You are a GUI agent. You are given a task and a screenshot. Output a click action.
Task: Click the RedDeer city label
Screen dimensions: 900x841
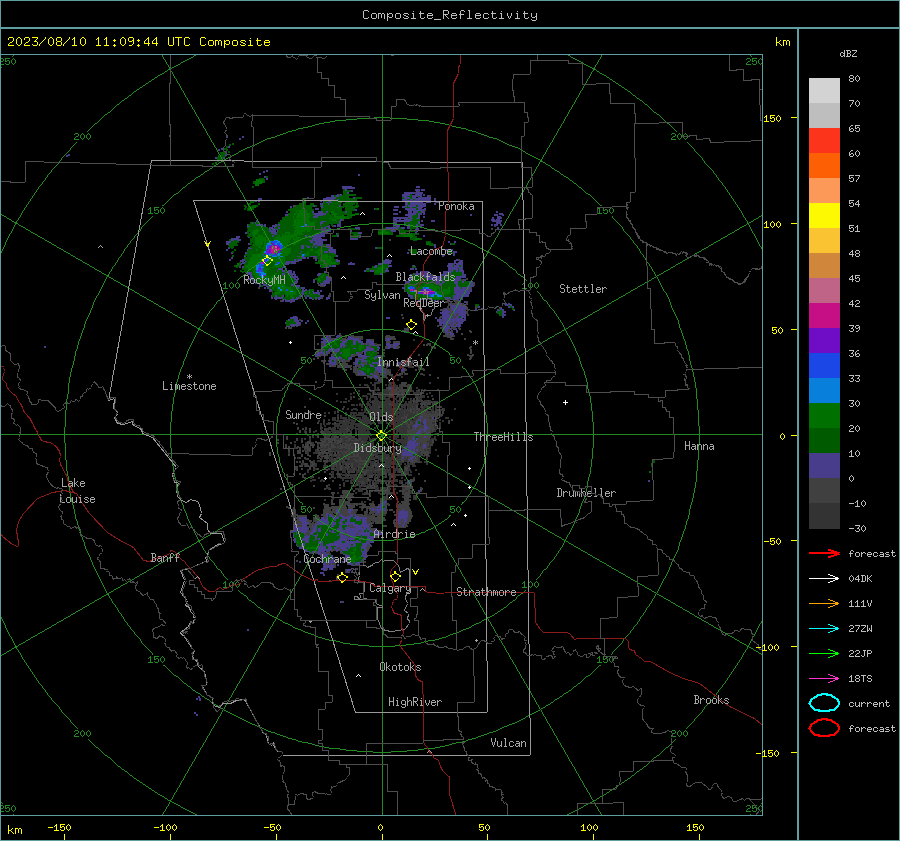(424, 303)
